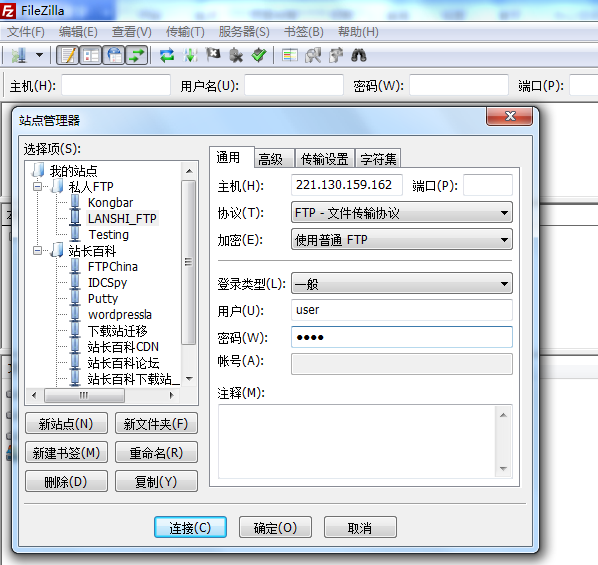Screen dimensions: 598x565
Task: Toggle directory comparison icon
Action: tap(313, 56)
